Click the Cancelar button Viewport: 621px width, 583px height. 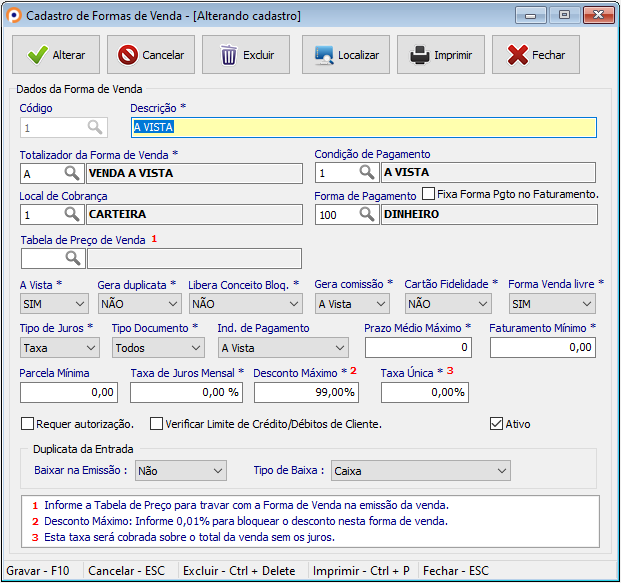point(151,55)
